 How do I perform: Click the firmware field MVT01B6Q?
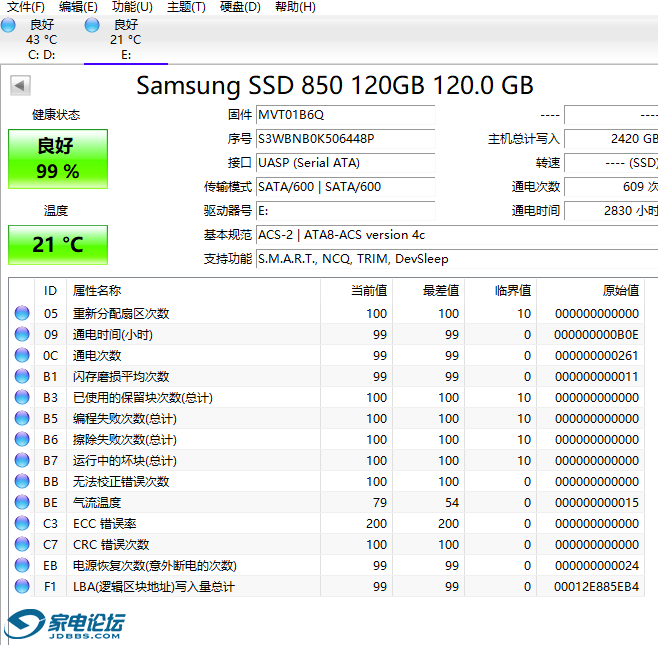[345, 115]
